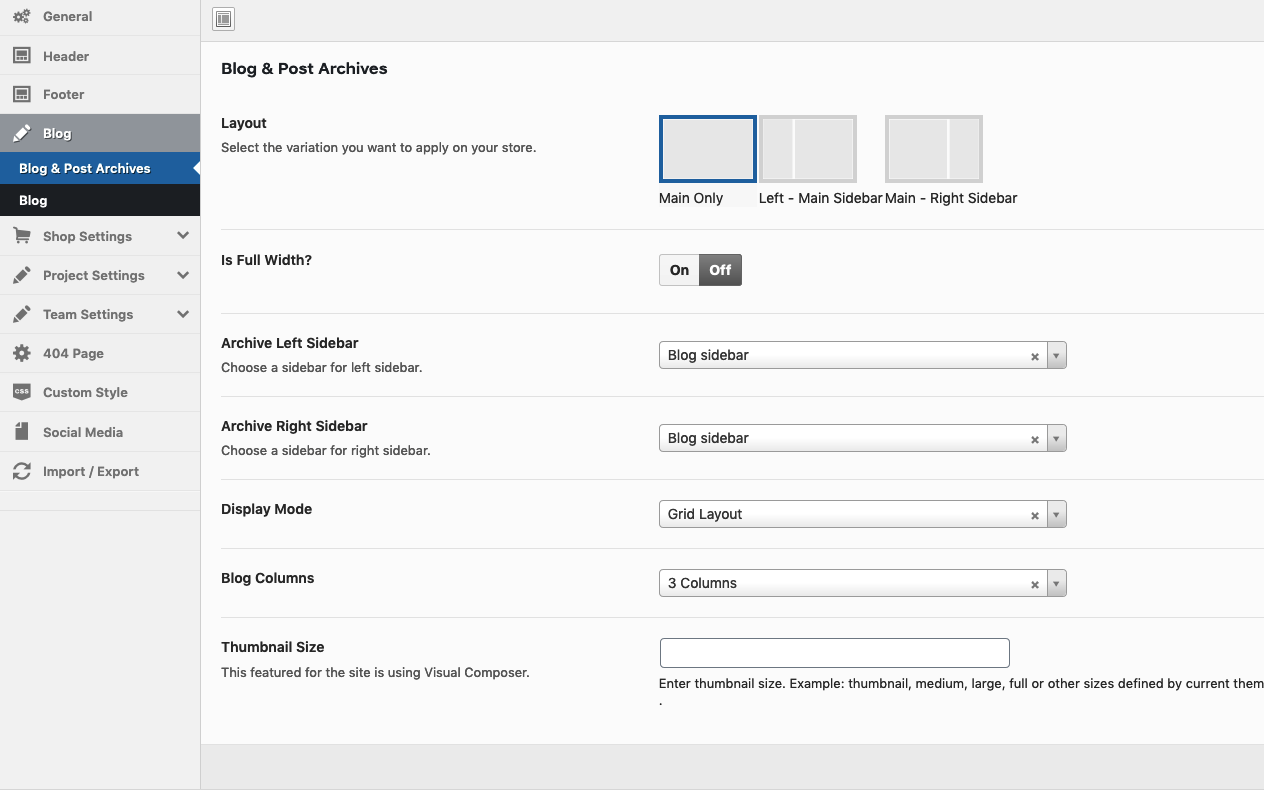
Task: Open the Display Mode dropdown arrow
Action: click(1056, 515)
